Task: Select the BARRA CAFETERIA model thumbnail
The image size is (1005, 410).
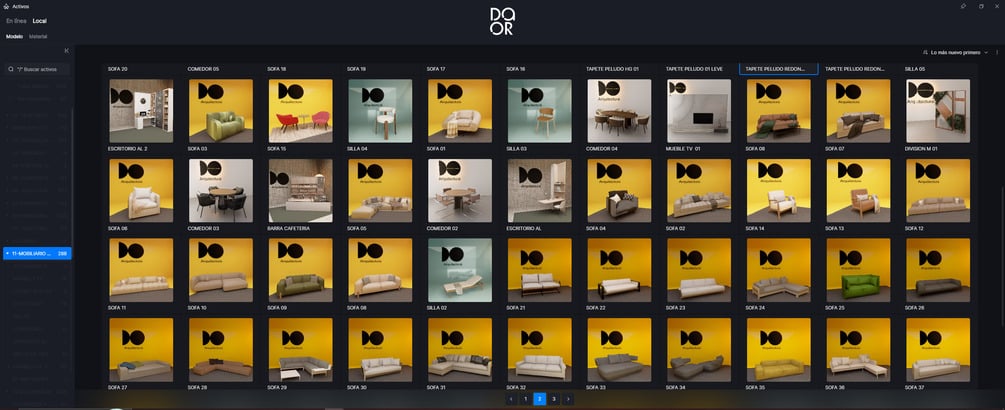Action: tap(301, 190)
